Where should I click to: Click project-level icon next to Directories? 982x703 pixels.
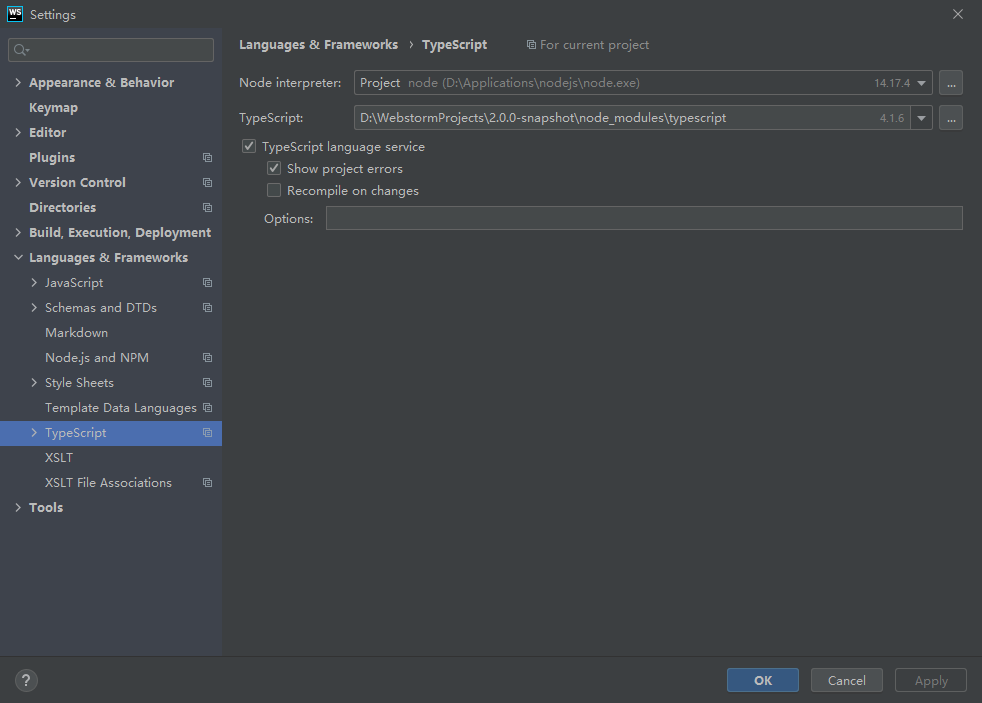click(x=207, y=208)
